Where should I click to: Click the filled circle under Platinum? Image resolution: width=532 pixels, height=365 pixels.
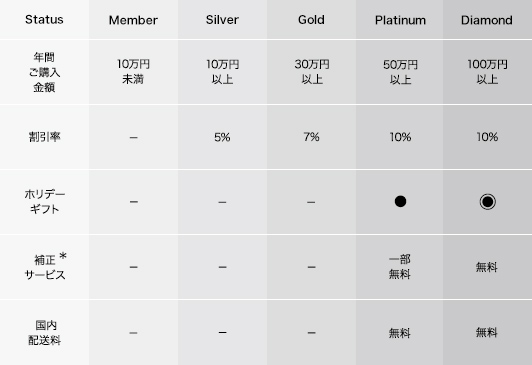pos(400,201)
